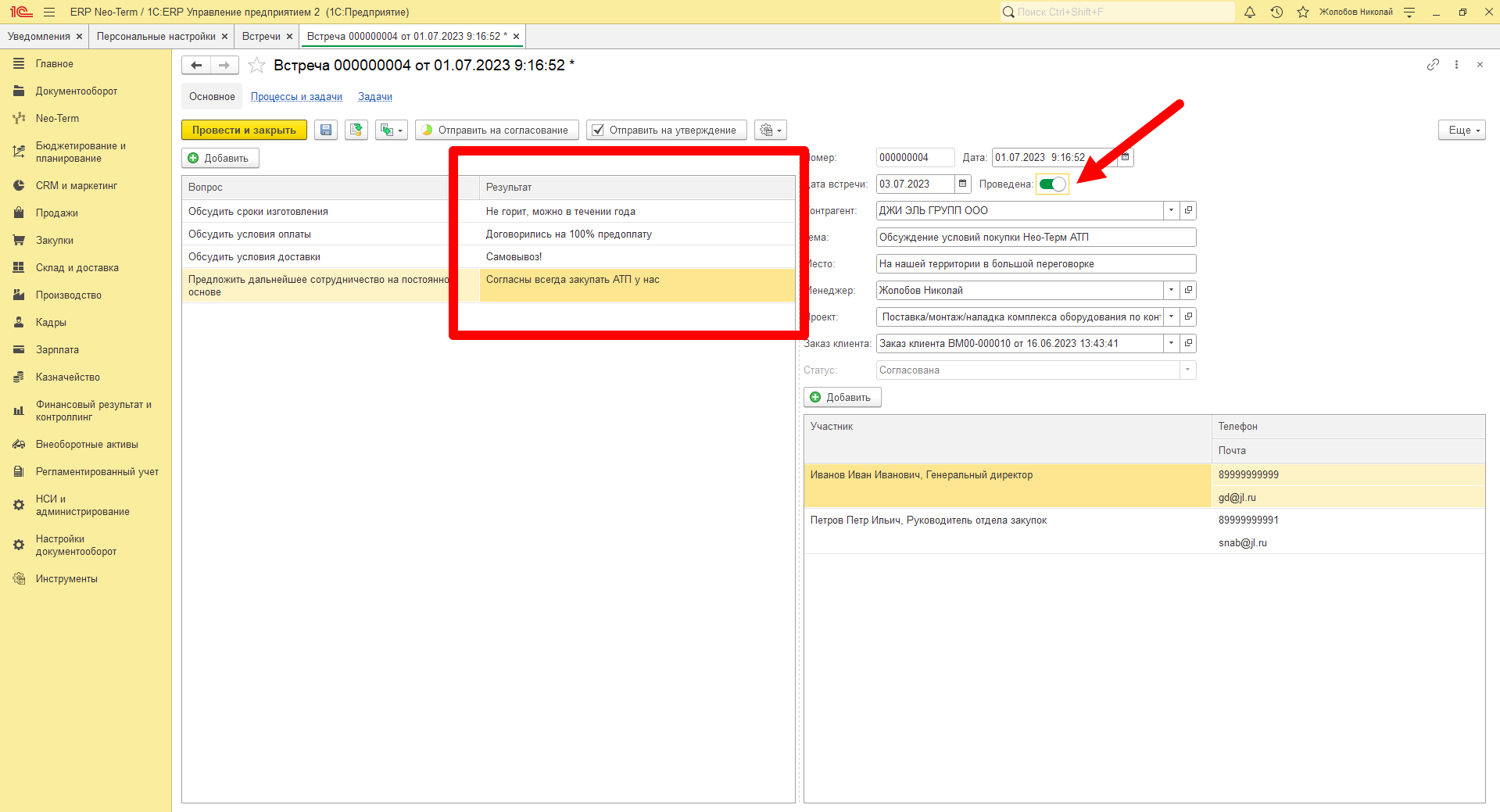Image resolution: width=1500 pixels, height=812 pixels.
Task: Toggle the Проведена switch
Action: point(1052,184)
